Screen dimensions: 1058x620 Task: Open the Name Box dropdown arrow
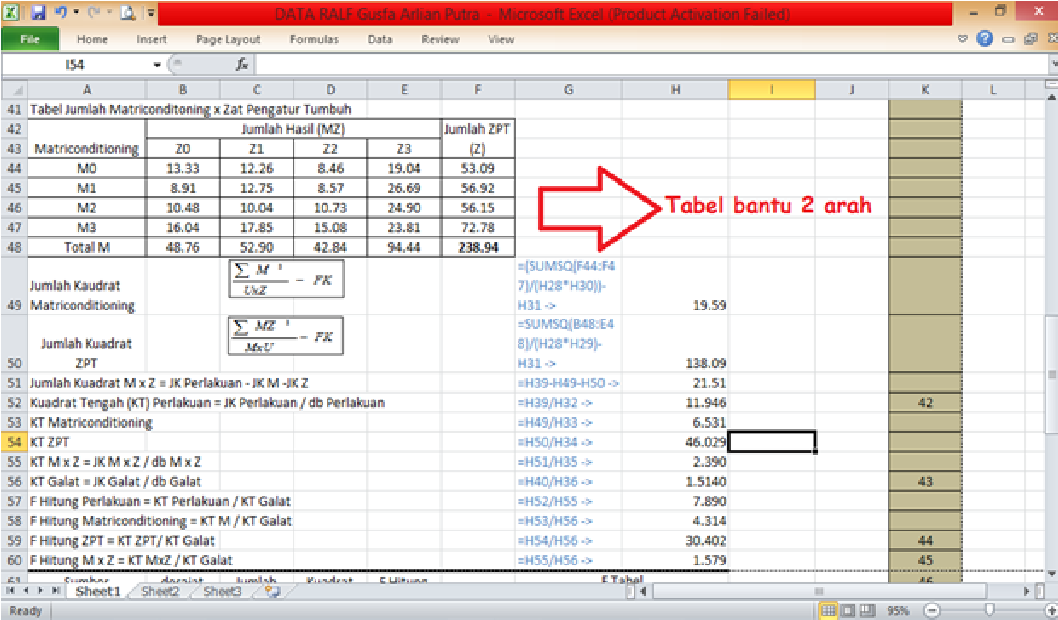(157, 65)
